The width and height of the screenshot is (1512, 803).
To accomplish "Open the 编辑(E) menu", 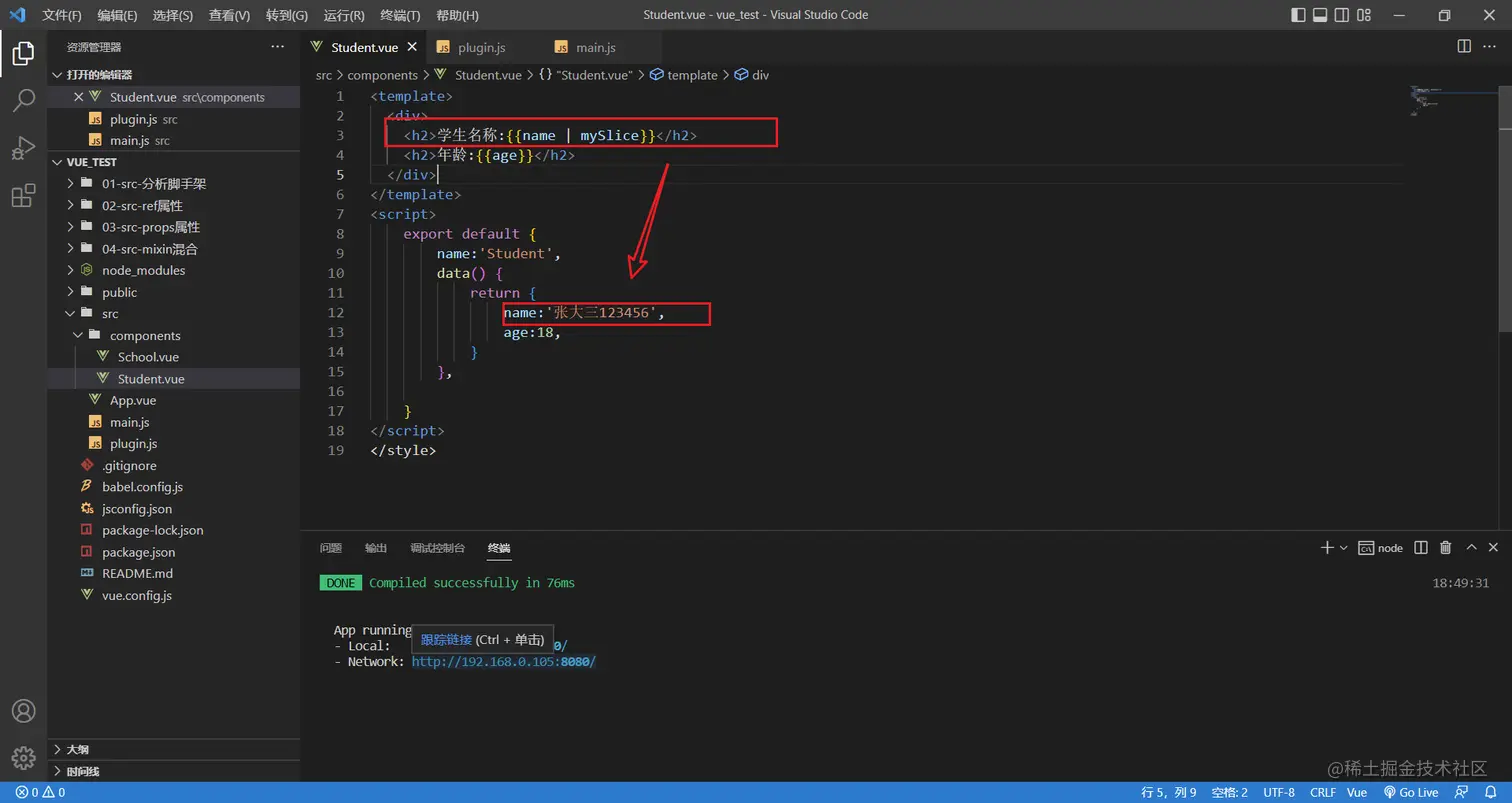I will [x=118, y=15].
